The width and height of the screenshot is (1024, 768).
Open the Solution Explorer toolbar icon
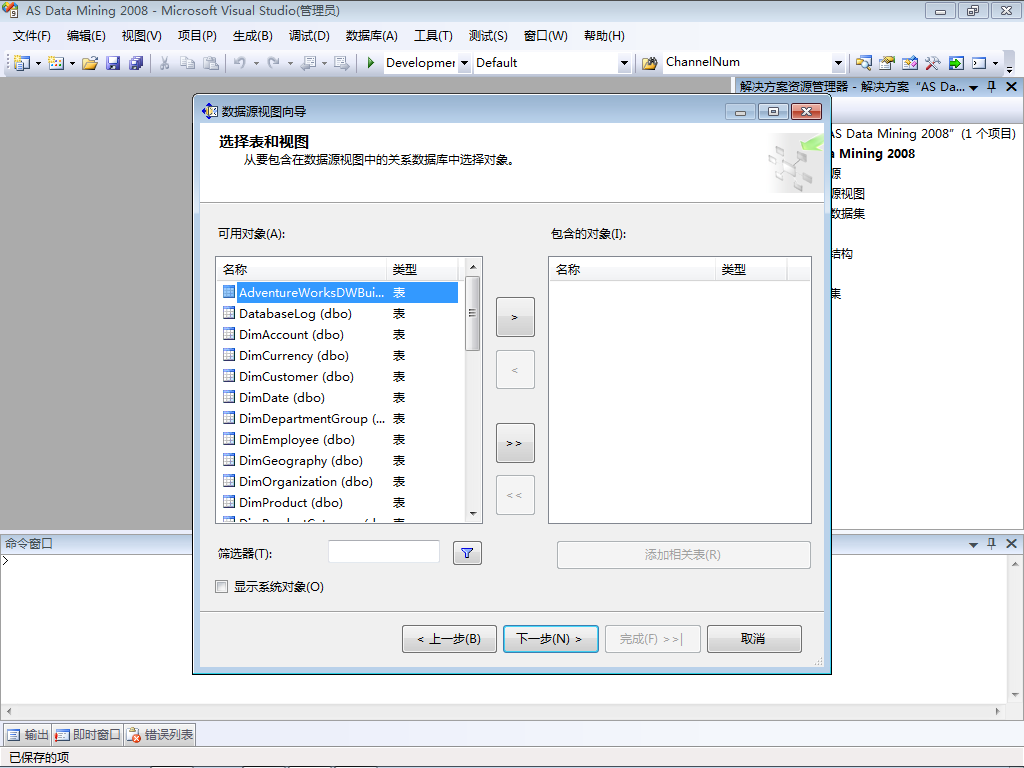tap(863, 63)
